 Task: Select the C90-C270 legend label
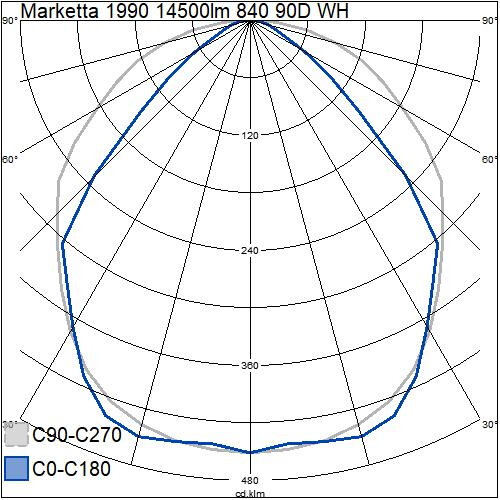[x=77, y=435]
